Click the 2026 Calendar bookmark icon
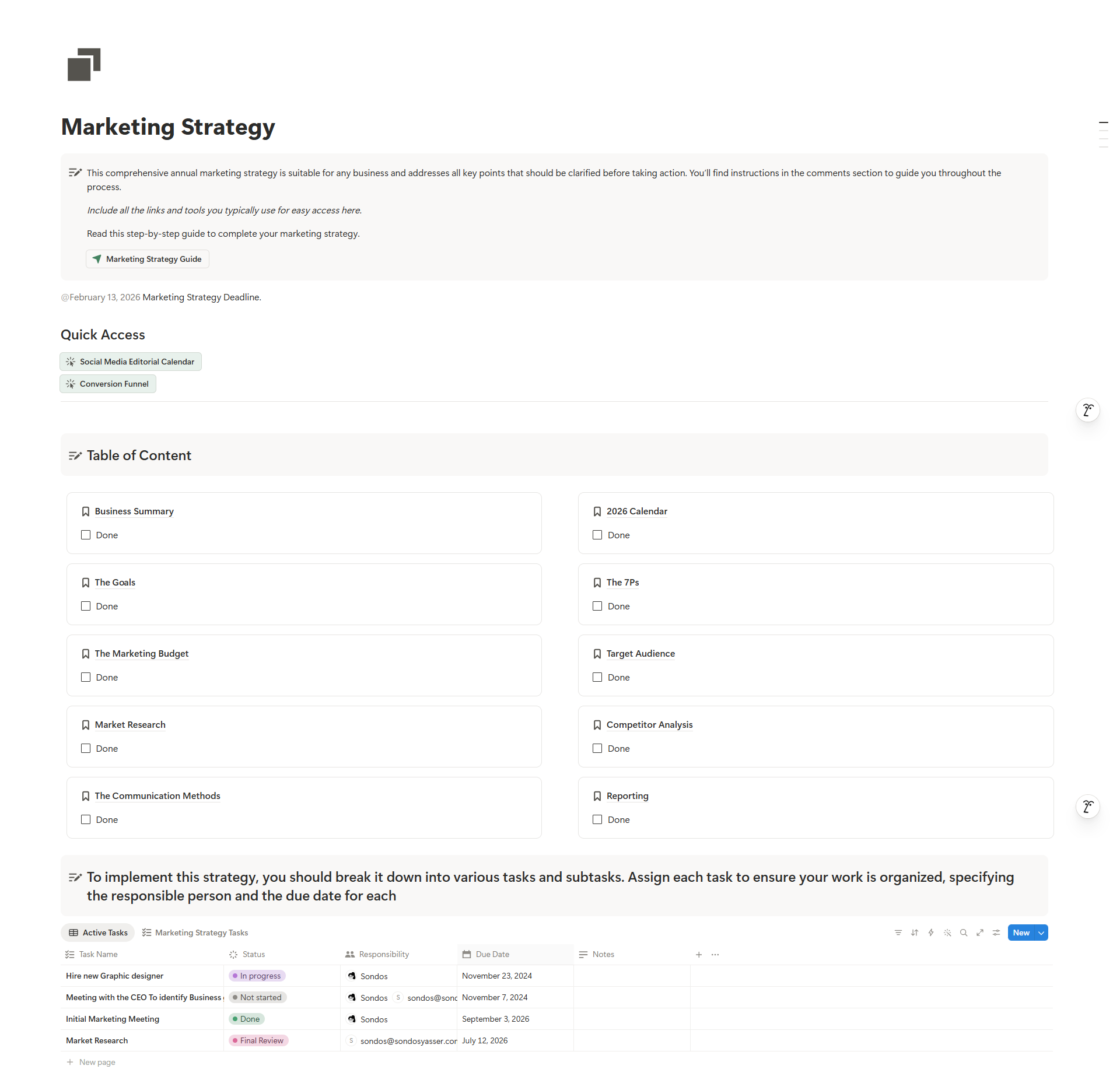This screenshot has height=1076, width=1120. [597, 511]
